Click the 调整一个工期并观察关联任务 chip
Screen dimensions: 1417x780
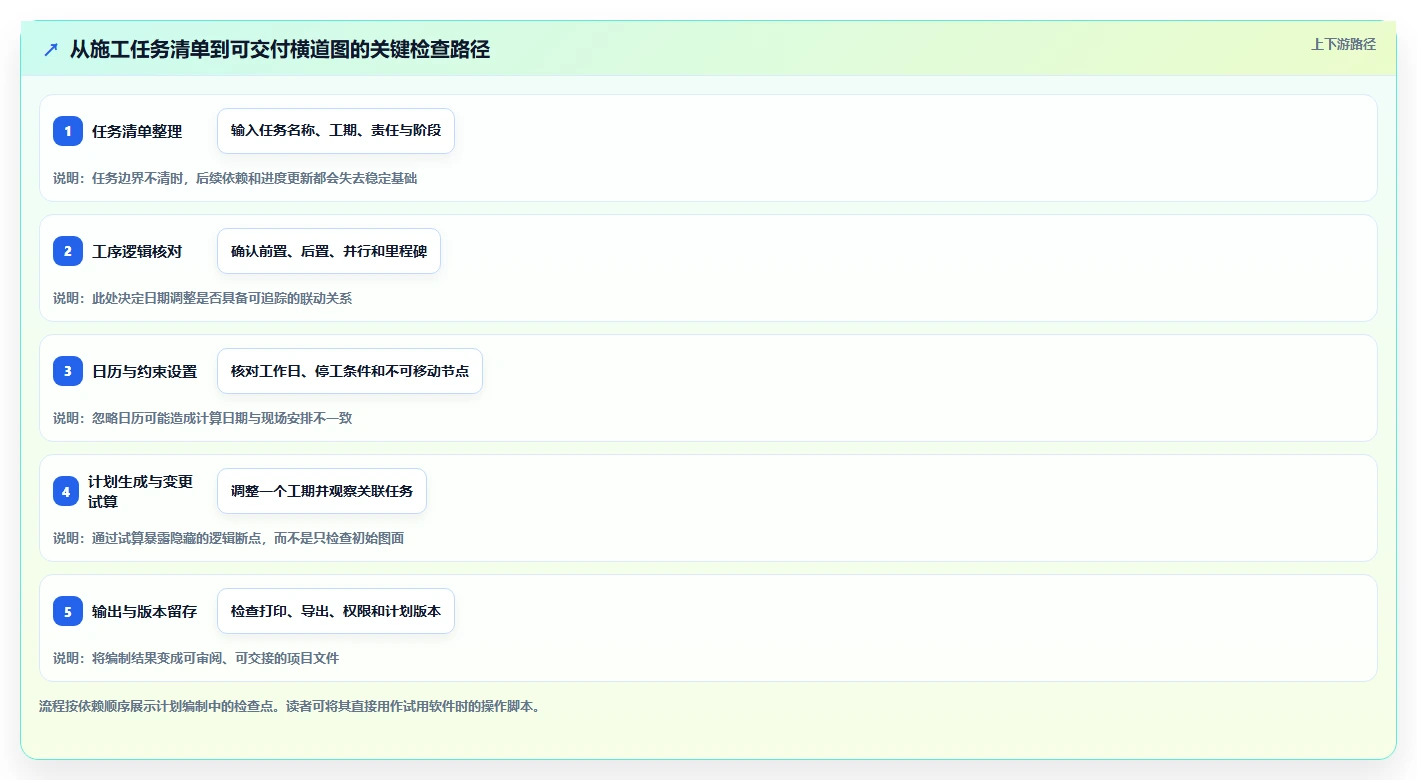(x=322, y=491)
